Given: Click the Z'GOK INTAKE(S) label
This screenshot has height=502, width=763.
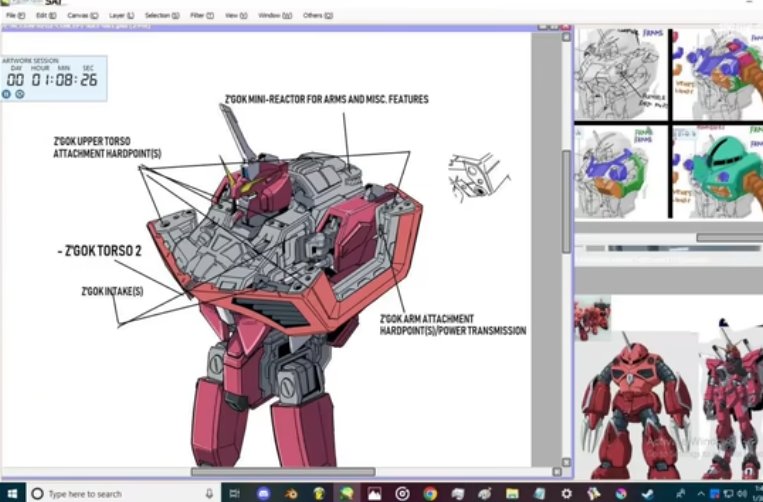Looking at the screenshot, I should tap(112, 291).
